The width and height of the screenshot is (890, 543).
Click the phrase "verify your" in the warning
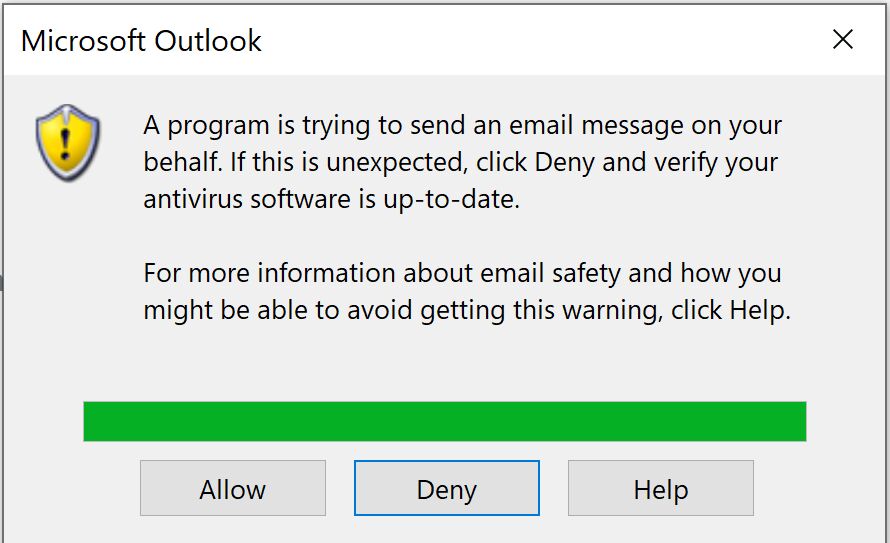tap(716, 163)
